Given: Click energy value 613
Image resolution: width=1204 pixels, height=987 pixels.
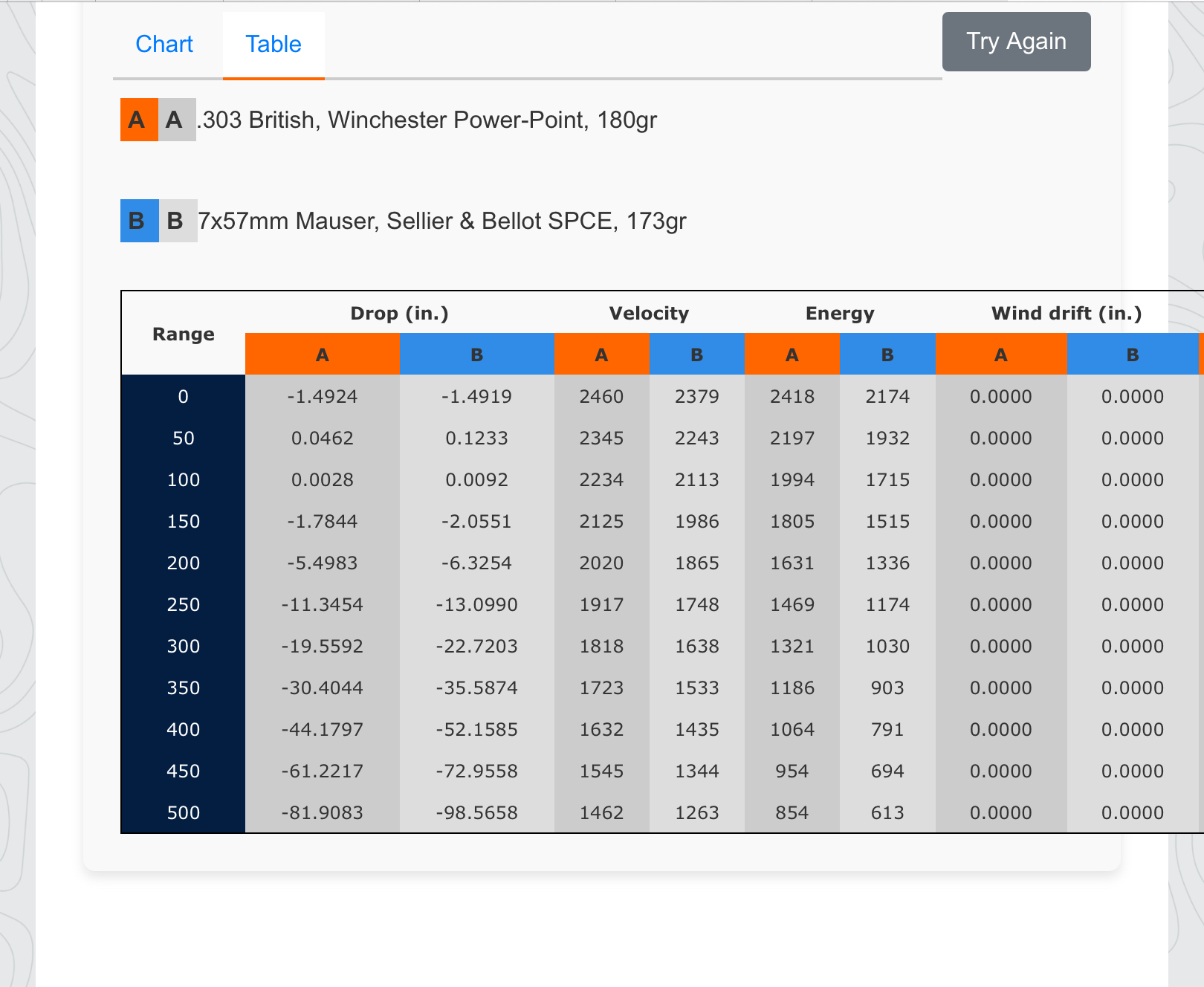Looking at the screenshot, I should (x=887, y=812).
